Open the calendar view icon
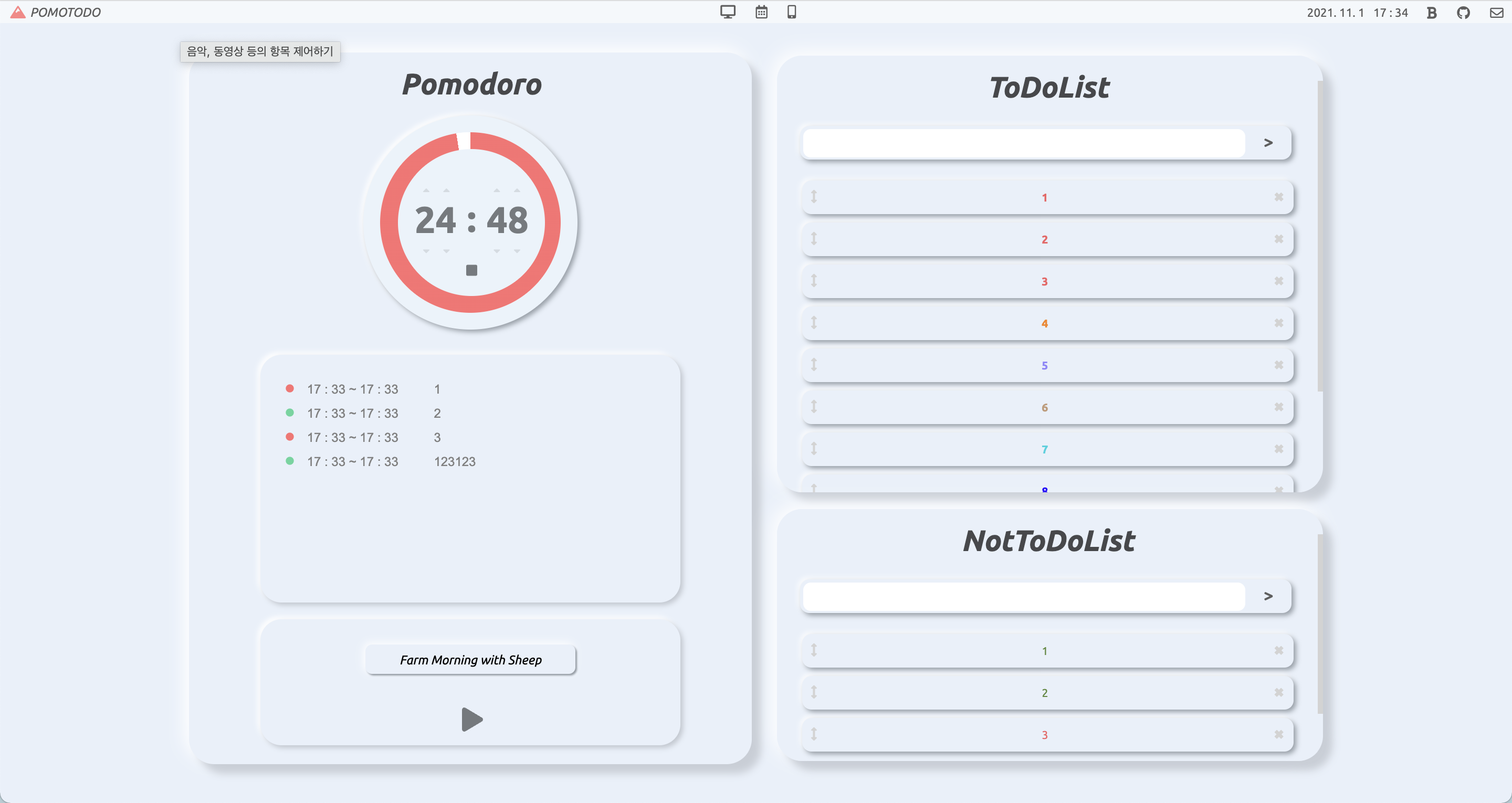The width and height of the screenshot is (1512, 803). coord(761,12)
